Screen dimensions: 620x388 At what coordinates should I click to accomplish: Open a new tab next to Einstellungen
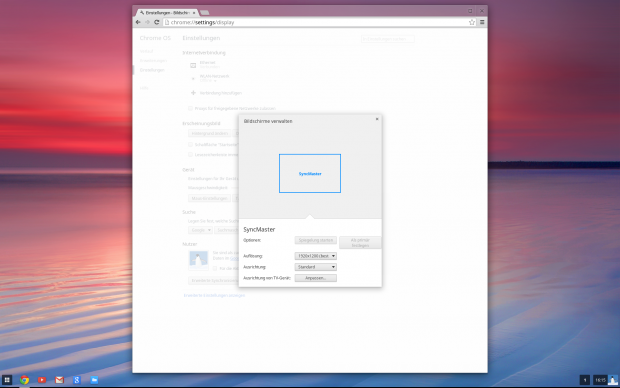[x=205, y=13]
